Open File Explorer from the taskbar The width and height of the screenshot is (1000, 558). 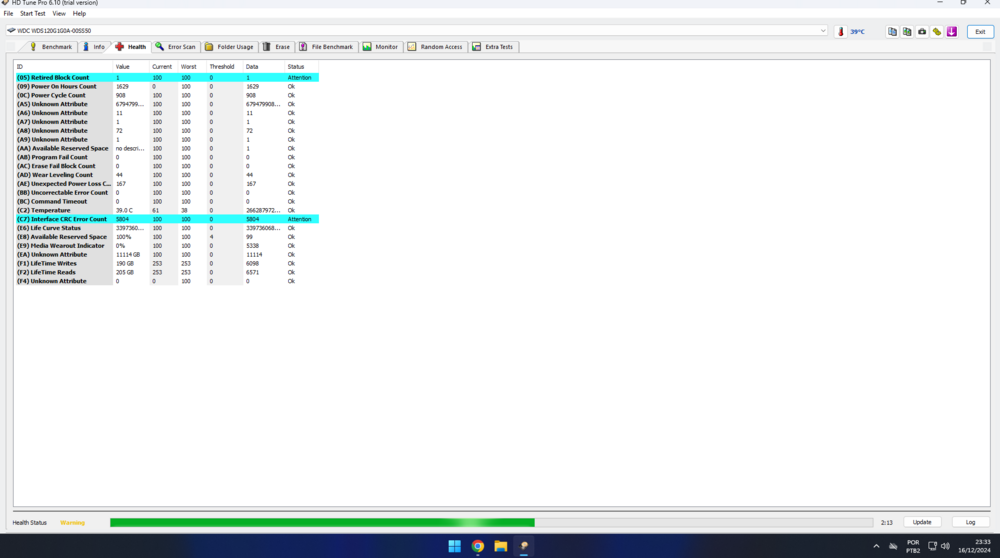[501, 546]
